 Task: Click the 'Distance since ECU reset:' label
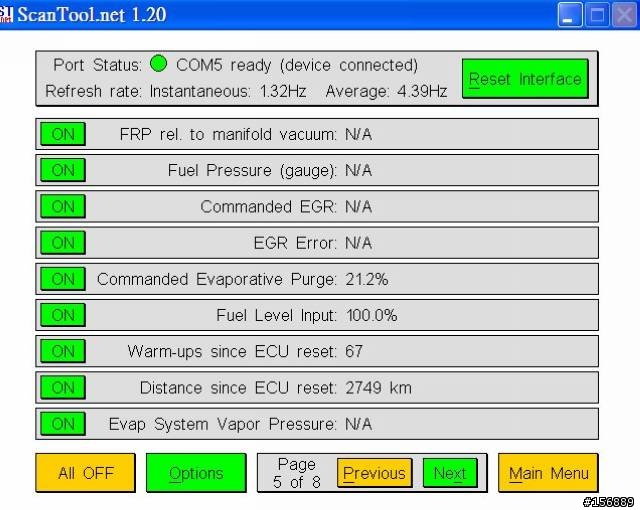click(x=238, y=388)
